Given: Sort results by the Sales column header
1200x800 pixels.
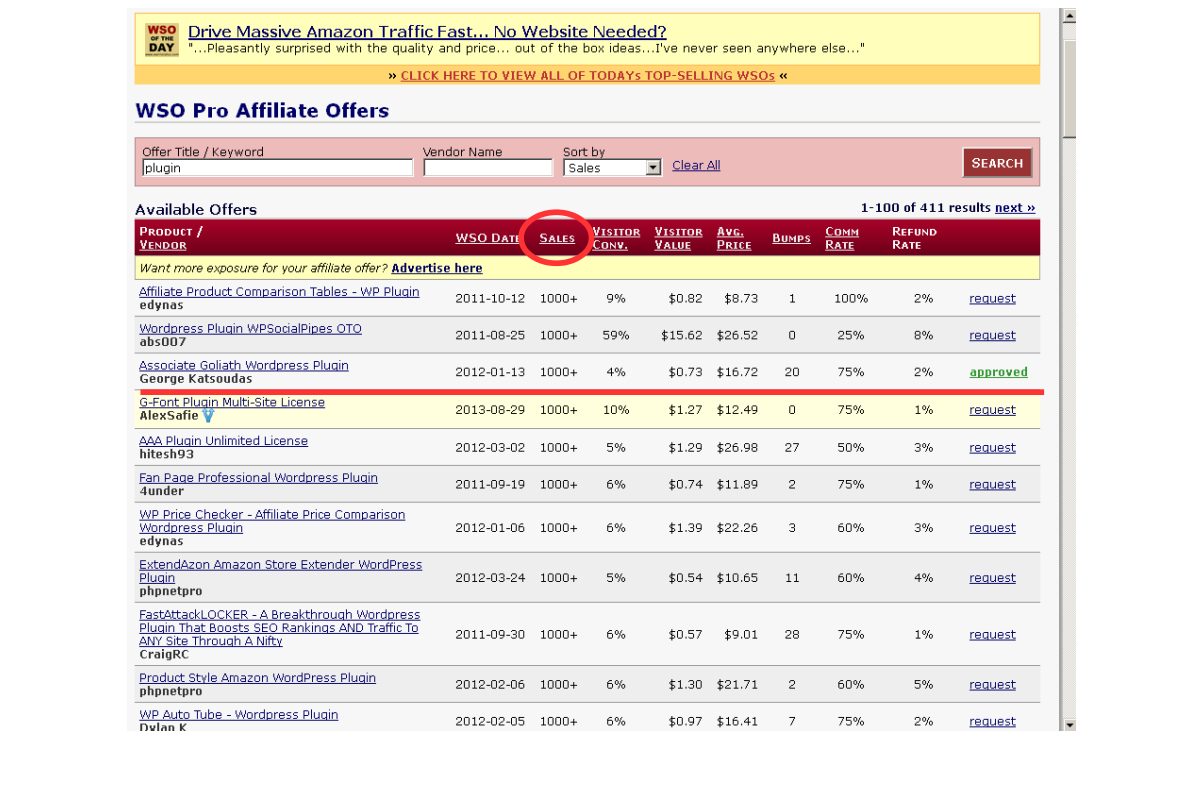Looking at the screenshot, I should point(557,238).
